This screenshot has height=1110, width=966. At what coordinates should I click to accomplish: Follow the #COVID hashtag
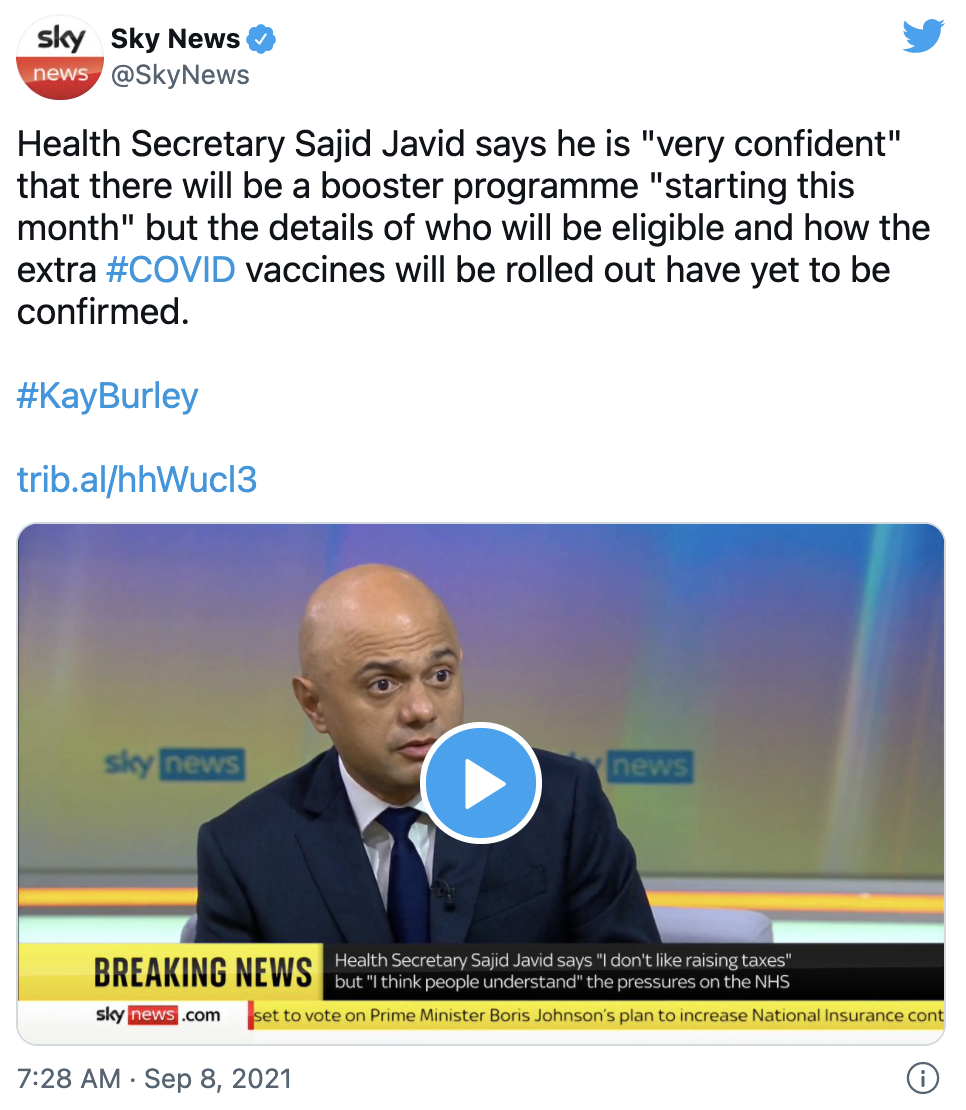[x=171, y=270]
